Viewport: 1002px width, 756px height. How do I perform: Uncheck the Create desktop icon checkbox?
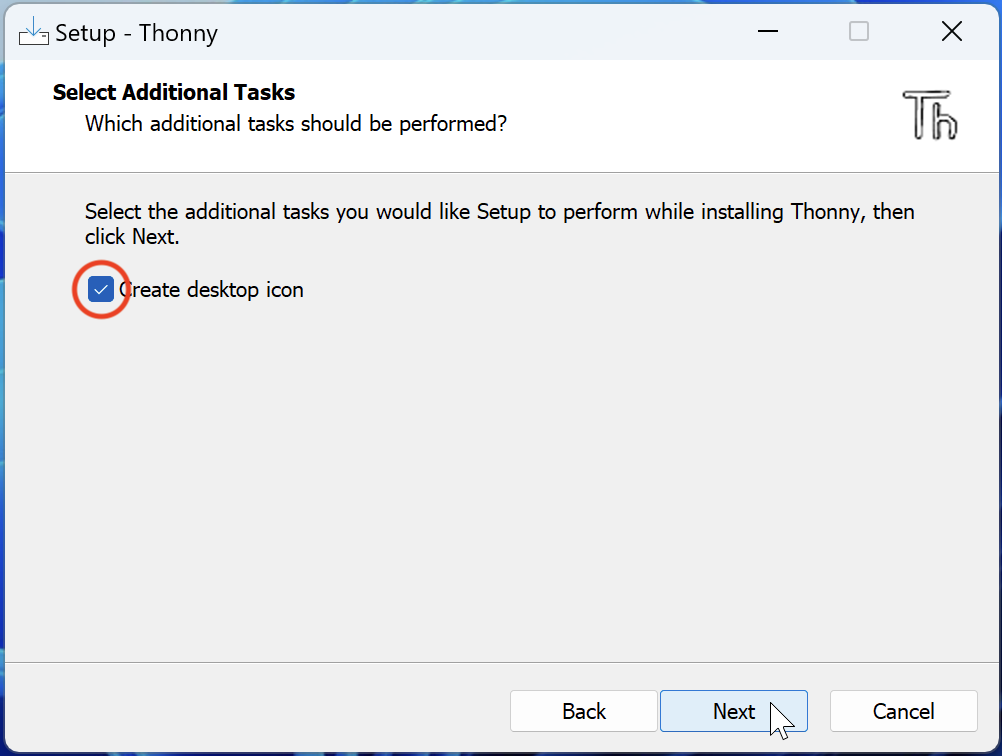click(x=100, y=290)
